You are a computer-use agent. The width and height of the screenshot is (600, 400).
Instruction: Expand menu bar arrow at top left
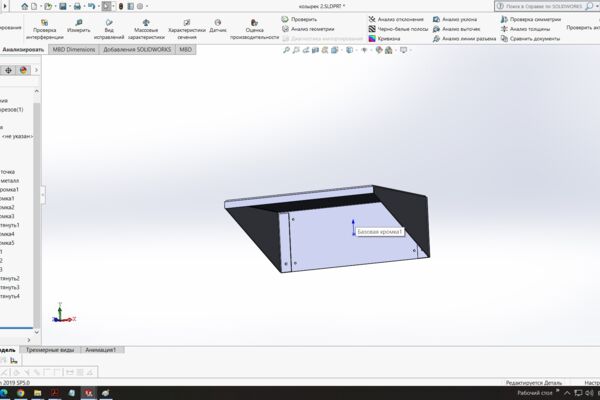[x=5, y=6]
